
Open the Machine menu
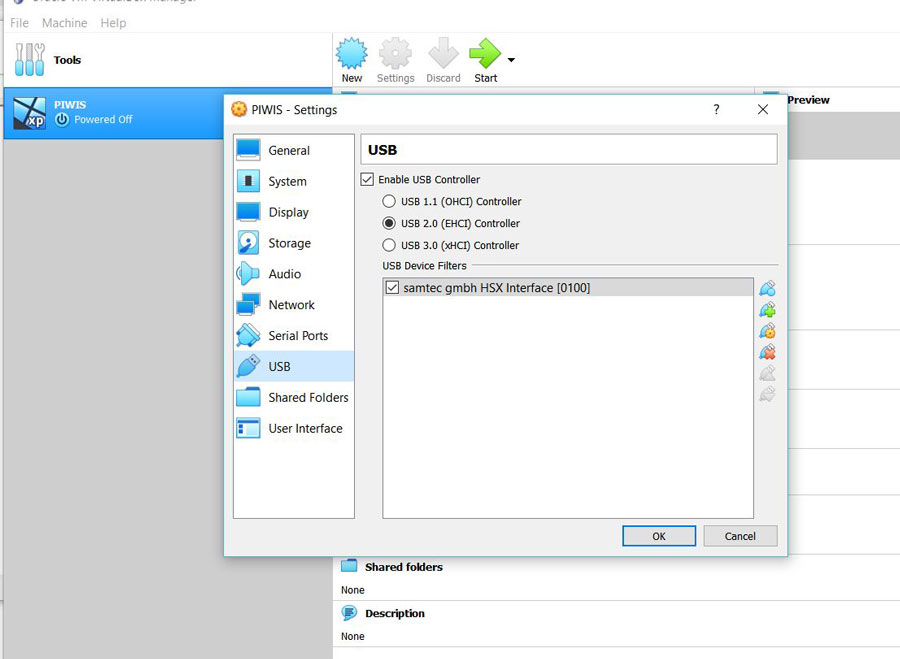pos(64,23)
